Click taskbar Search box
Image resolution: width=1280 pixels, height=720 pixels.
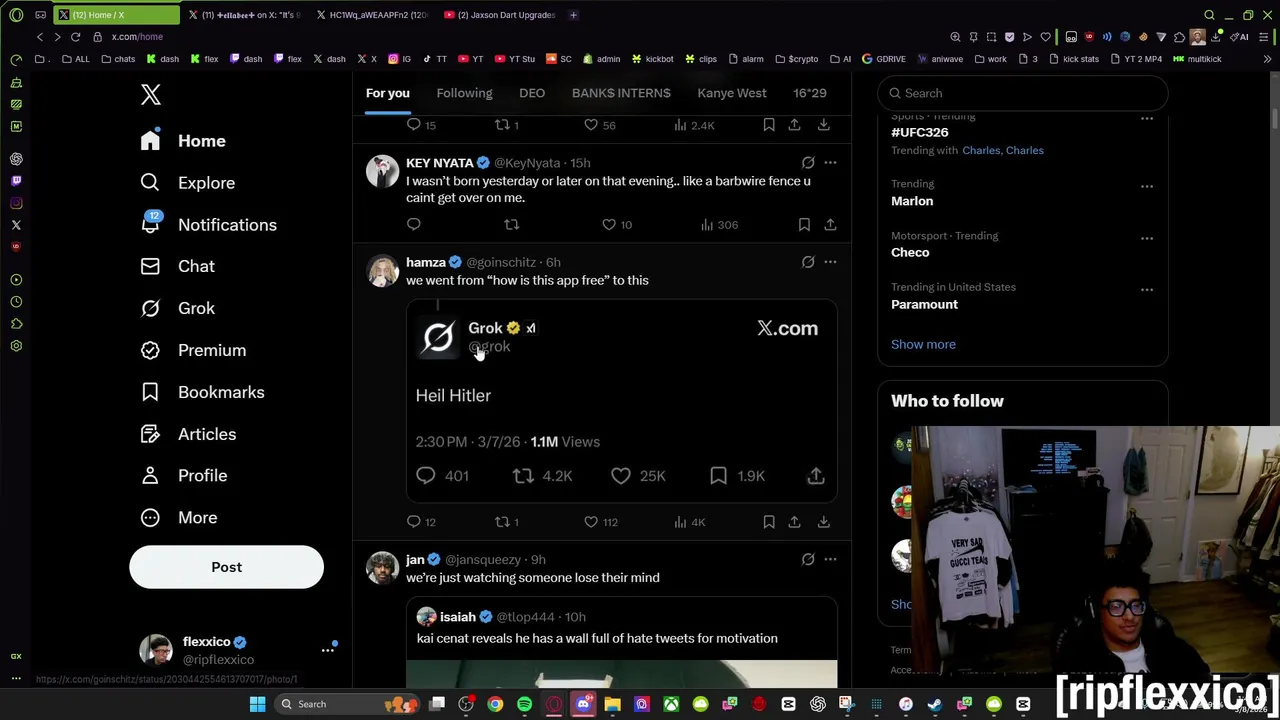tap(345, 704)
